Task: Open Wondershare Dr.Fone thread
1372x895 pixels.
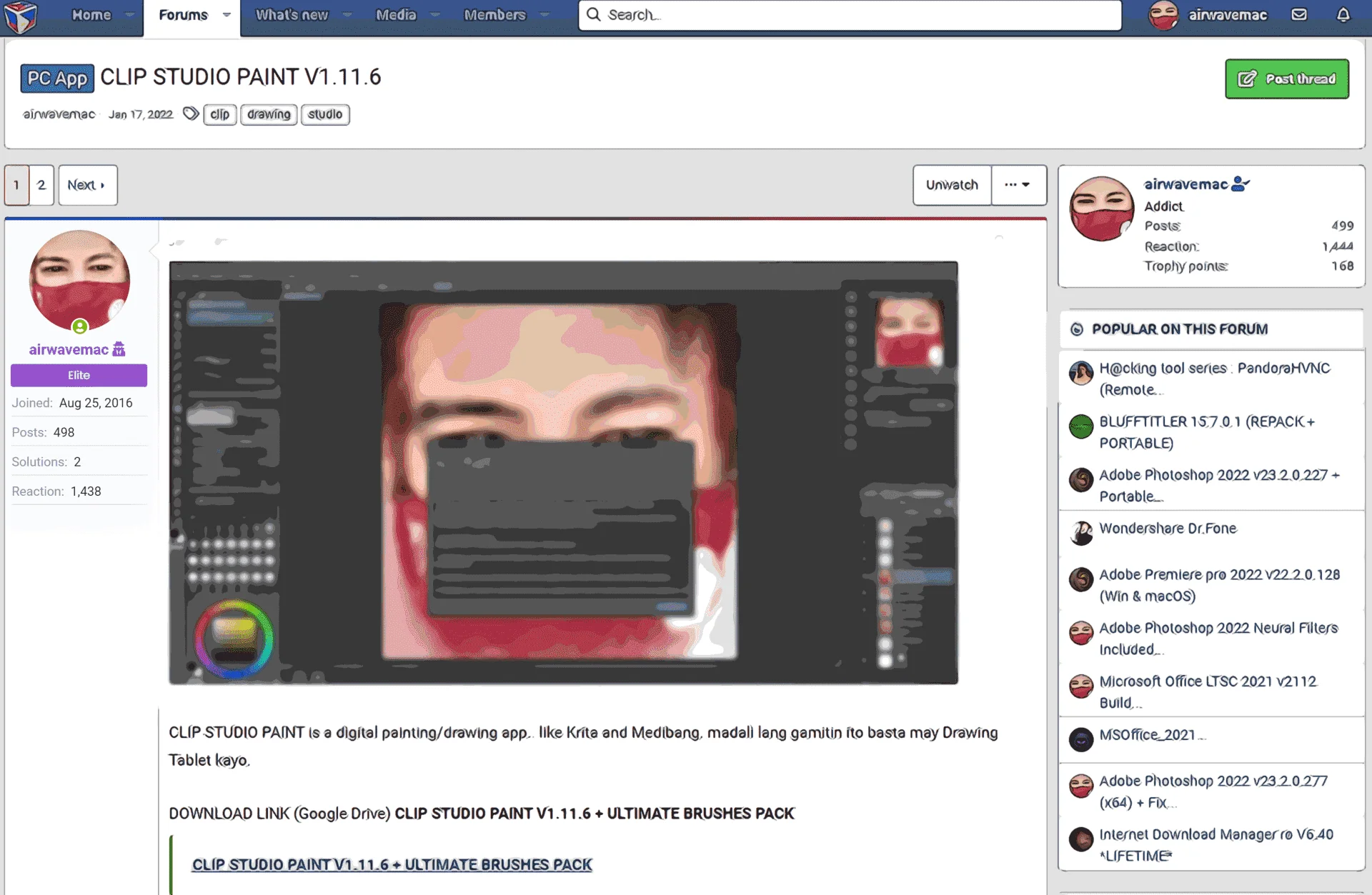Action: (x=1168, y=529)
